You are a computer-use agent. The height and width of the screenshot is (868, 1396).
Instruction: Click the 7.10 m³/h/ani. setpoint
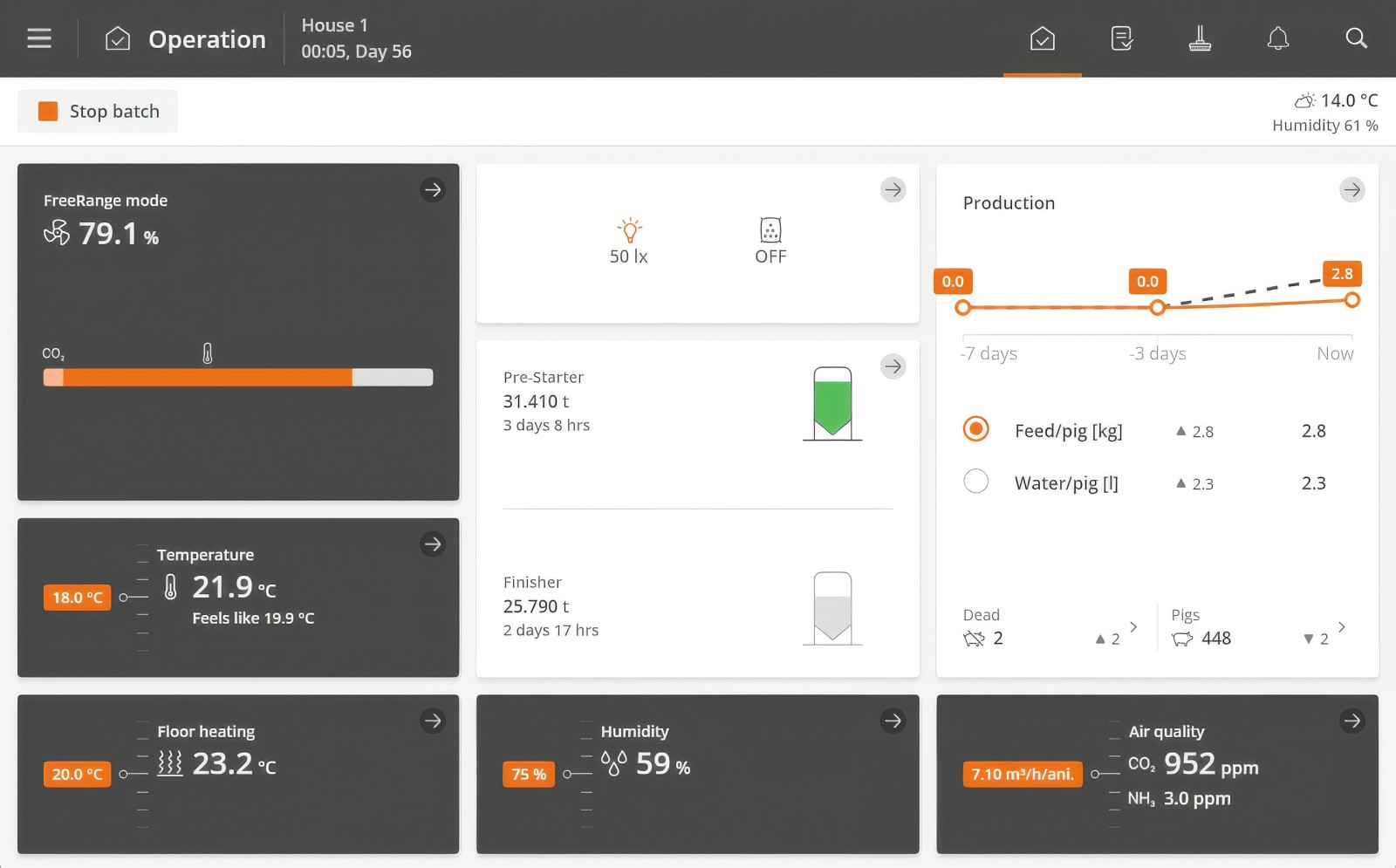pyautogui.click(x=1023, y=774)
